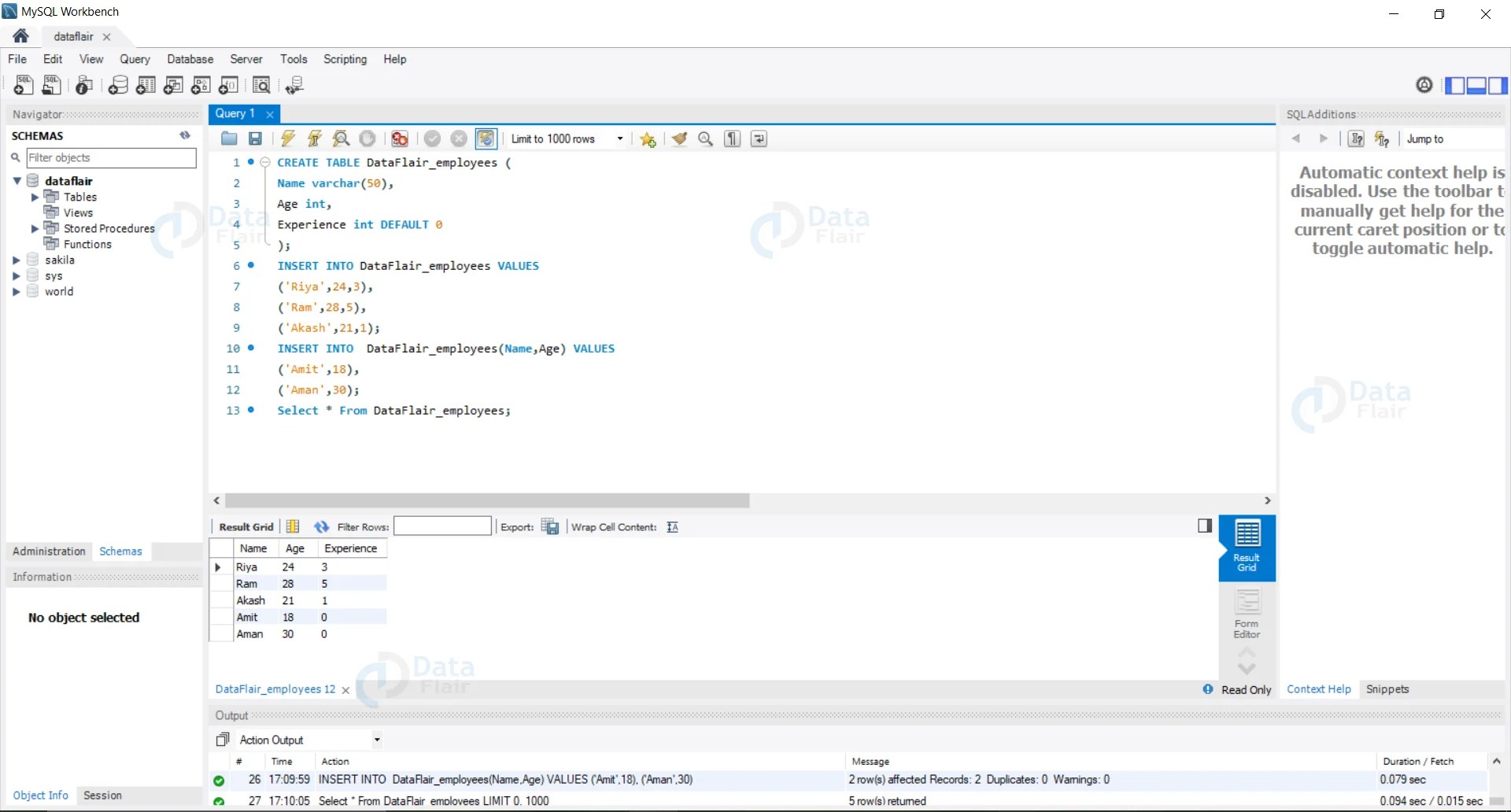The image size is (1511, 812).
Task: Toggle display of invisible characters
Action: (733, 138)
